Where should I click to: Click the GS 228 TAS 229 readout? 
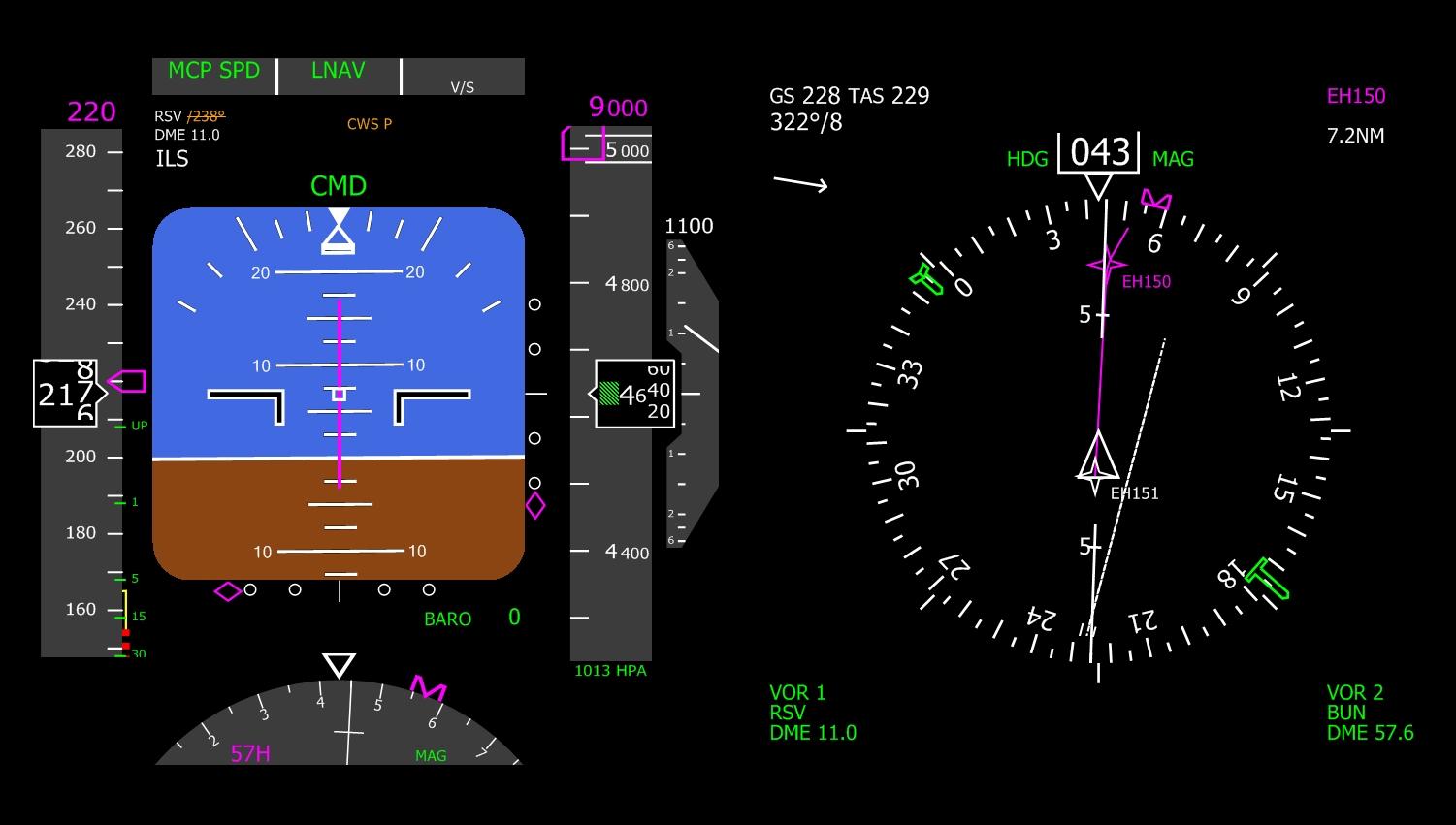point(850,96)
